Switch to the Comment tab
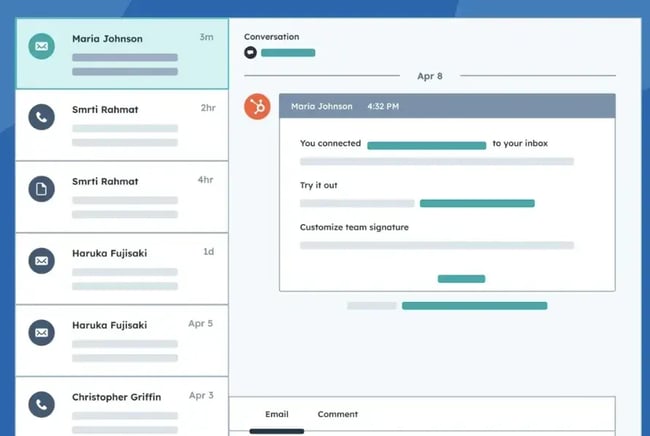The image size is (650, 436). point(337,414)
